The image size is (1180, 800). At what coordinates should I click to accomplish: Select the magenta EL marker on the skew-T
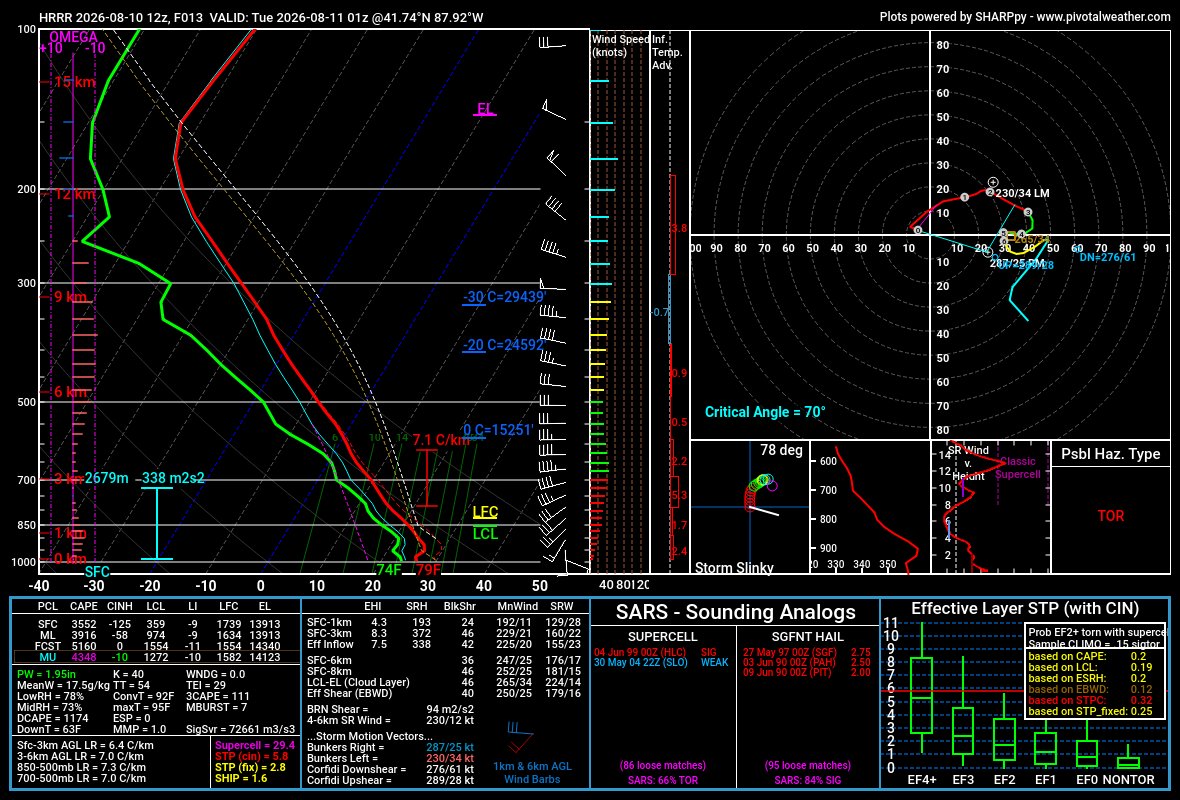[485, 108]
